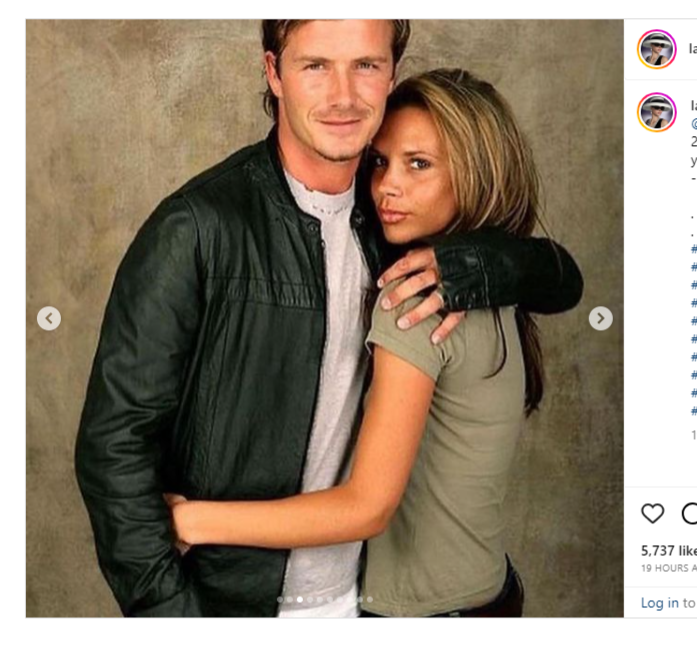Open the username in post header
The width and height of the screenshot is (697, 655).
(x=693, y=48)
